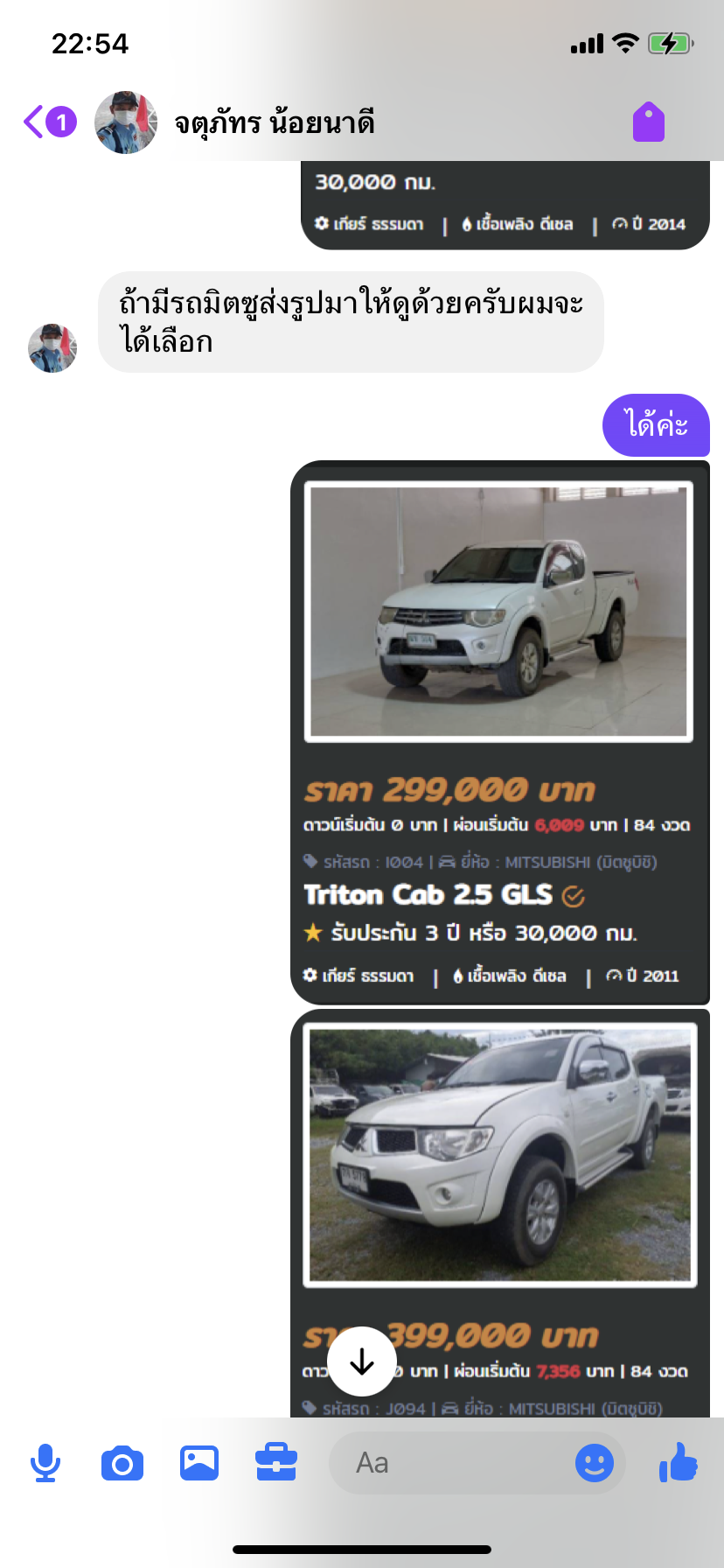Click the message text field Aa
The image size is (724, 1568).
tap(450, 1463)
